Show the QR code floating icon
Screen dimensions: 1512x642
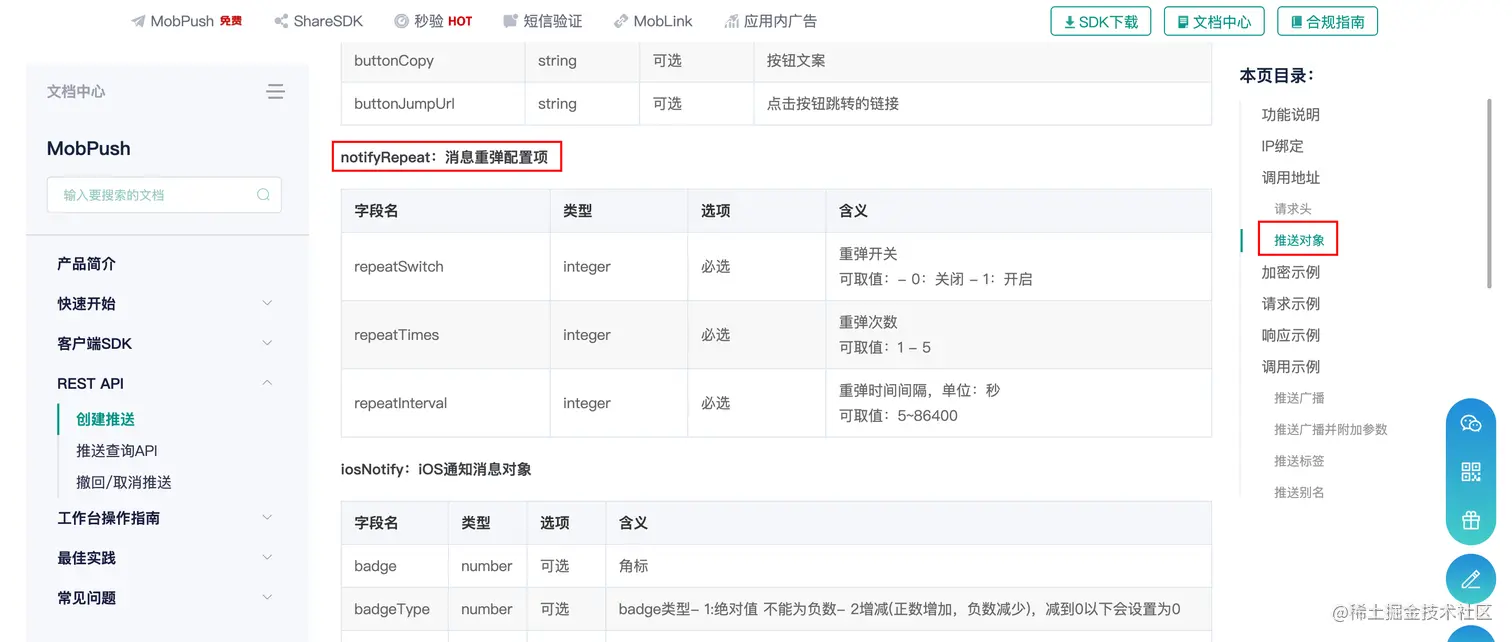[x=1470, y=472]
